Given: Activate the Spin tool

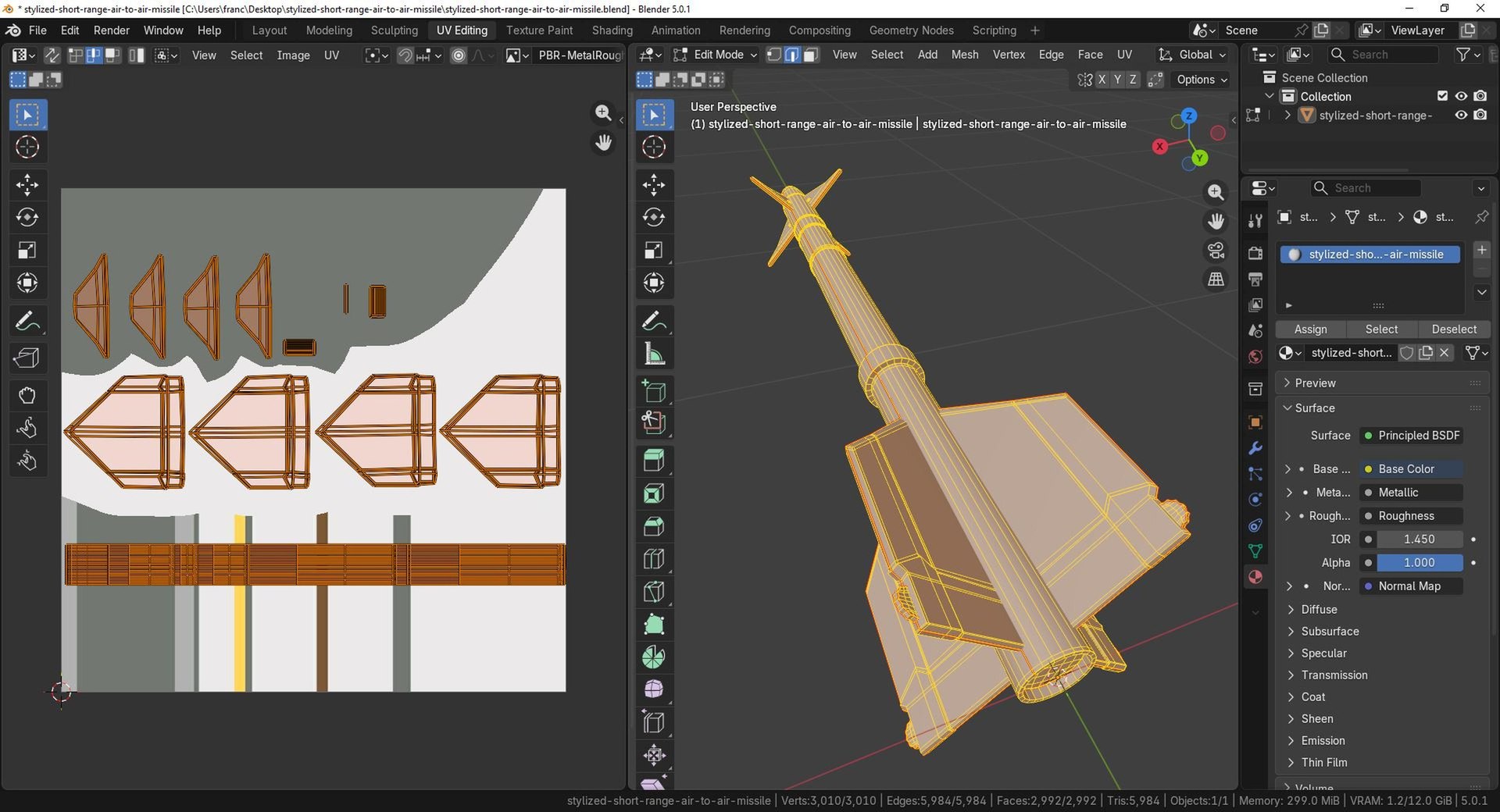Looking at the screenshot, I should [654, 657].
